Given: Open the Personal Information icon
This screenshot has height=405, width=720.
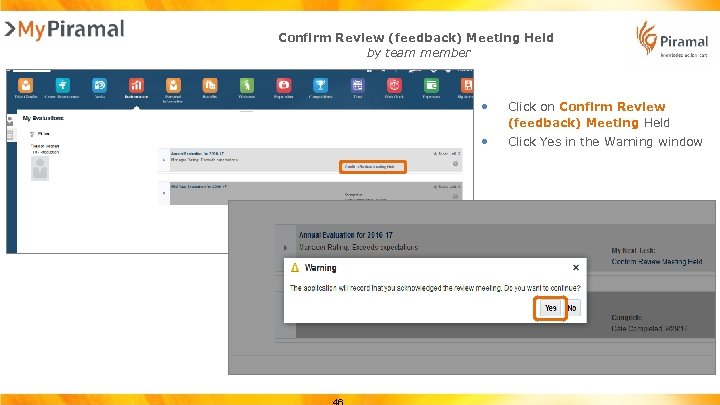Looking at the screenshot, I should pos(173,85).
